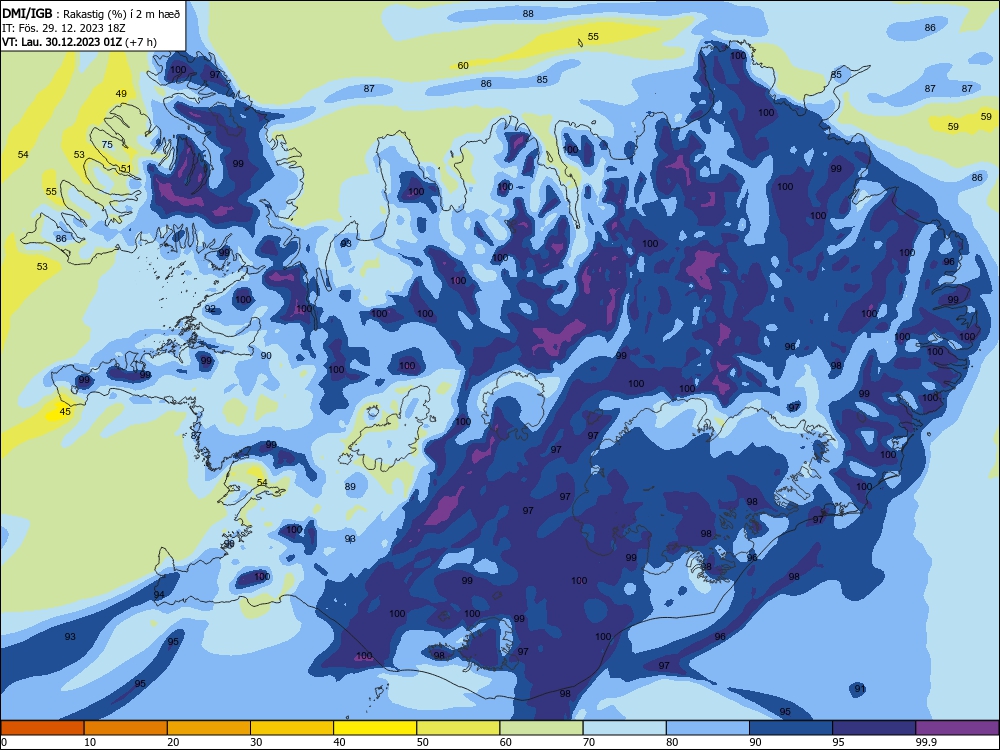Pick the 60–70 pale green legend band
This screenshot has width=1000, height=750.
click(x=541, y=728)
